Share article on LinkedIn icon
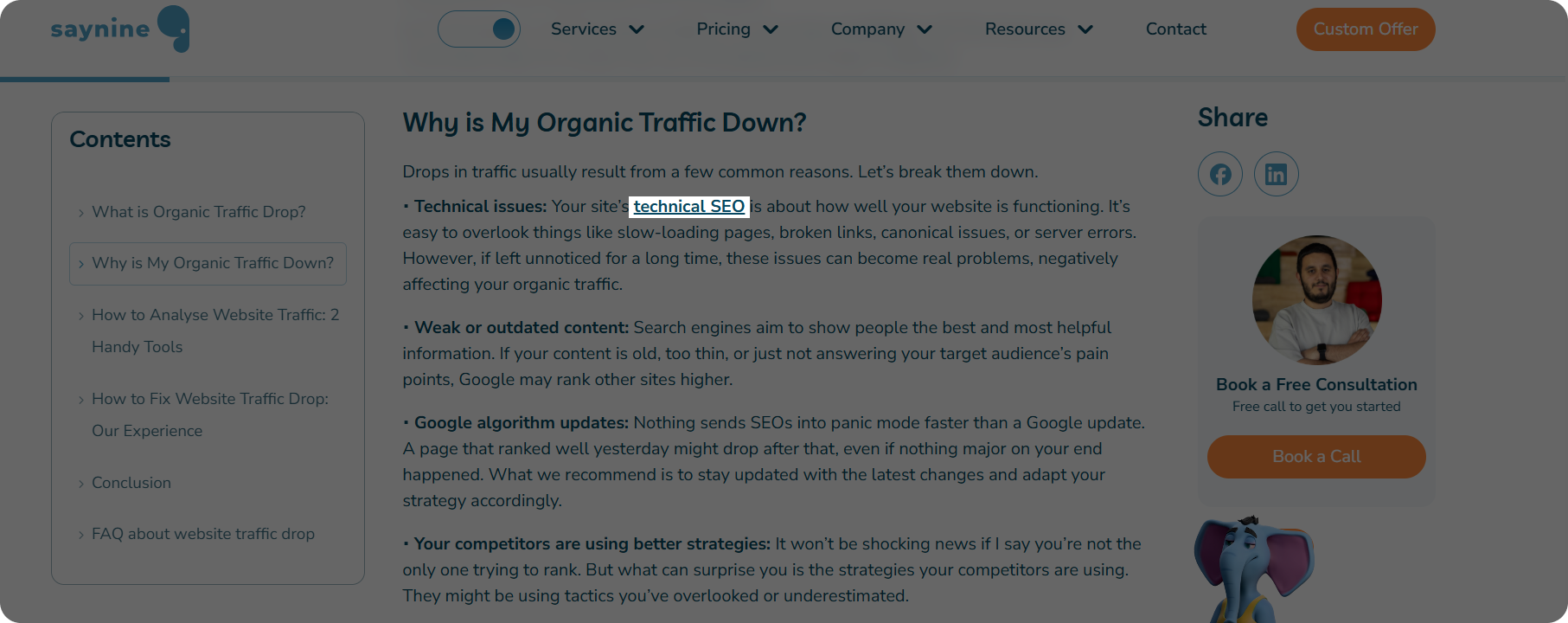1568x623 pixels. click(1277, 174)
